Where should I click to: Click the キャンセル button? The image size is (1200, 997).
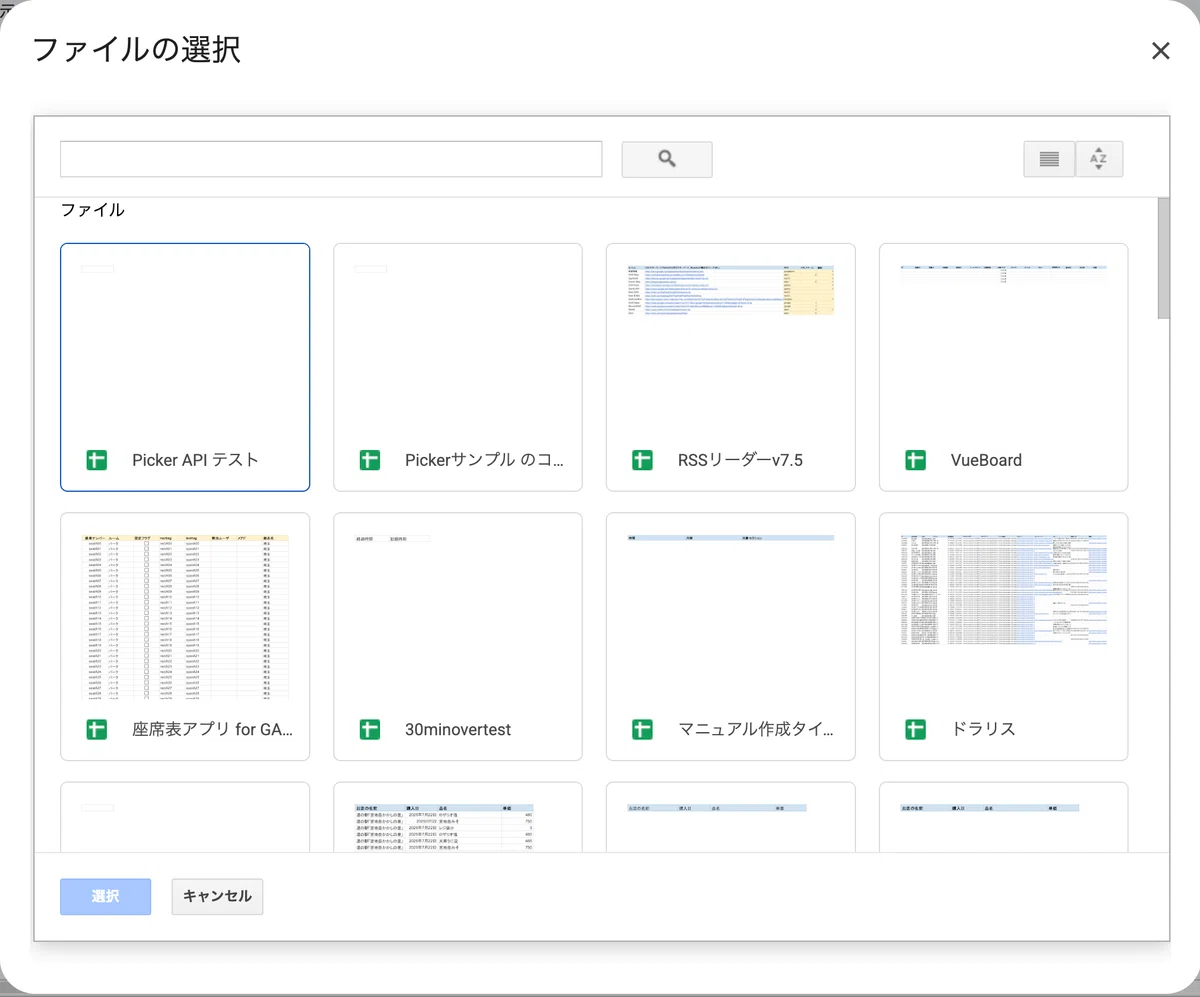click(217, 897)
